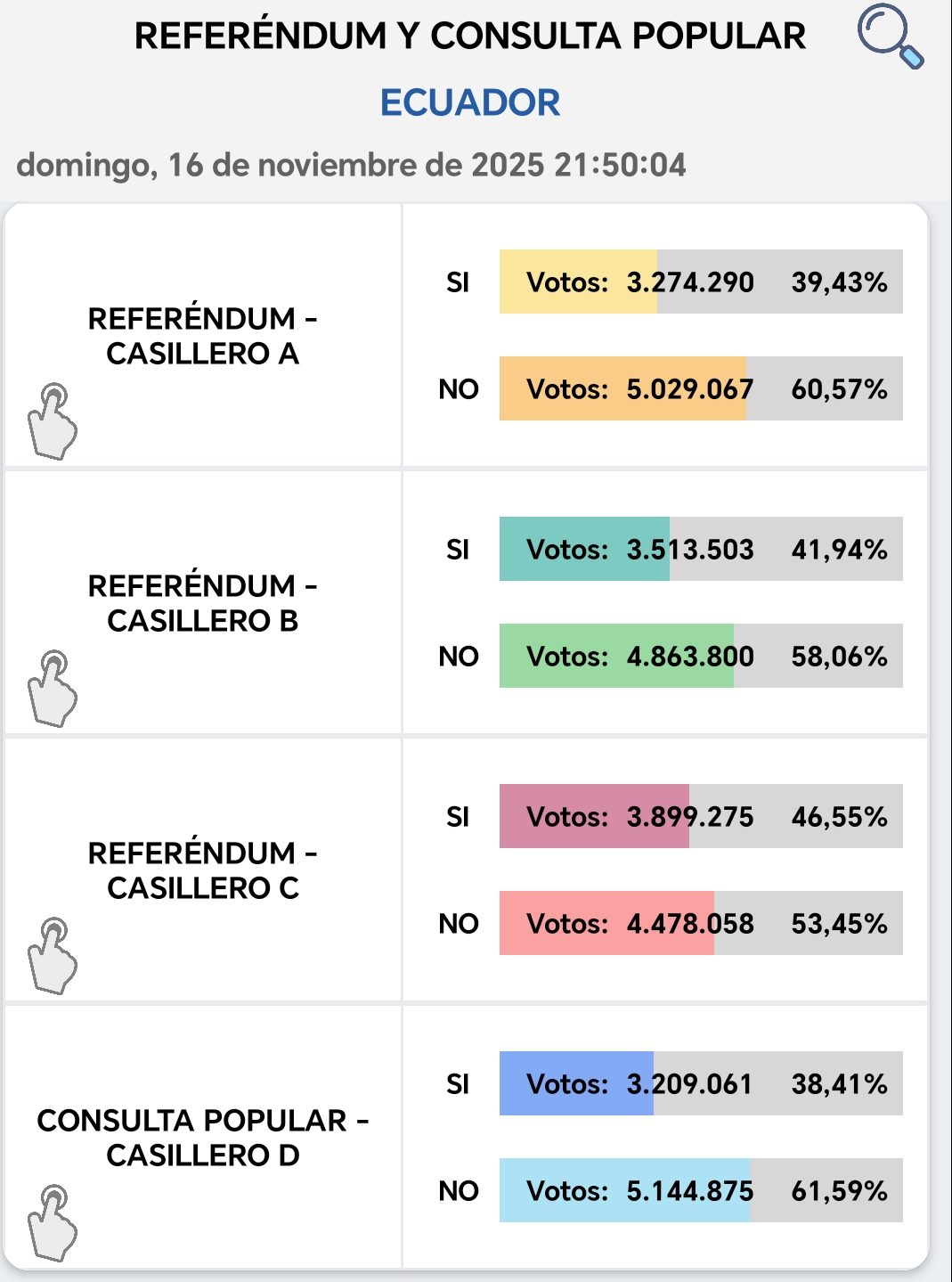Click the purple-pink SI bar for Casillero C
This screenshot has height=1282, width=952.
pyautogui.click(x=594, y=816)
